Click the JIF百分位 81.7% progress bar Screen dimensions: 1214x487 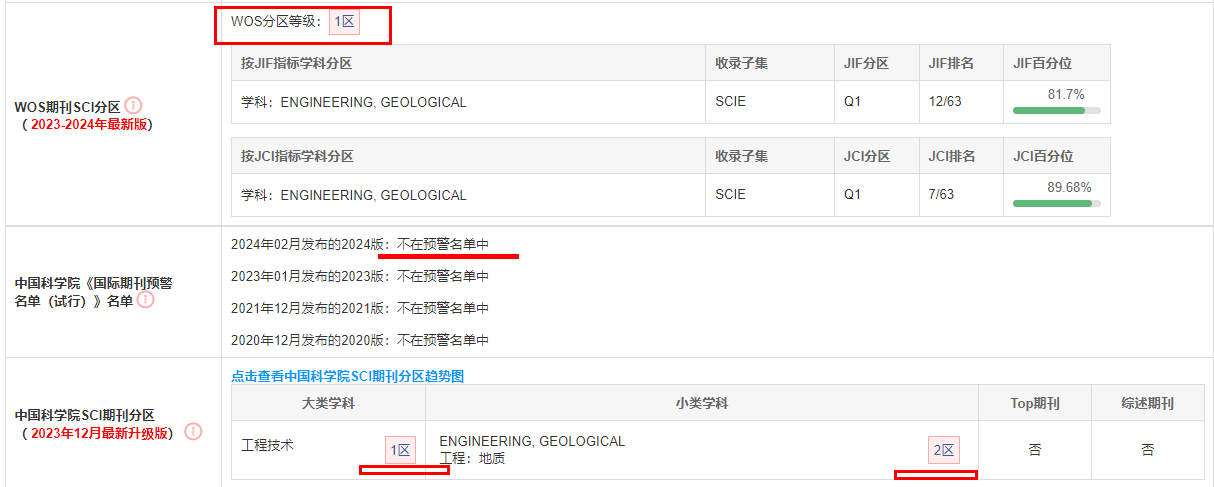click(x=1056, y=110)
